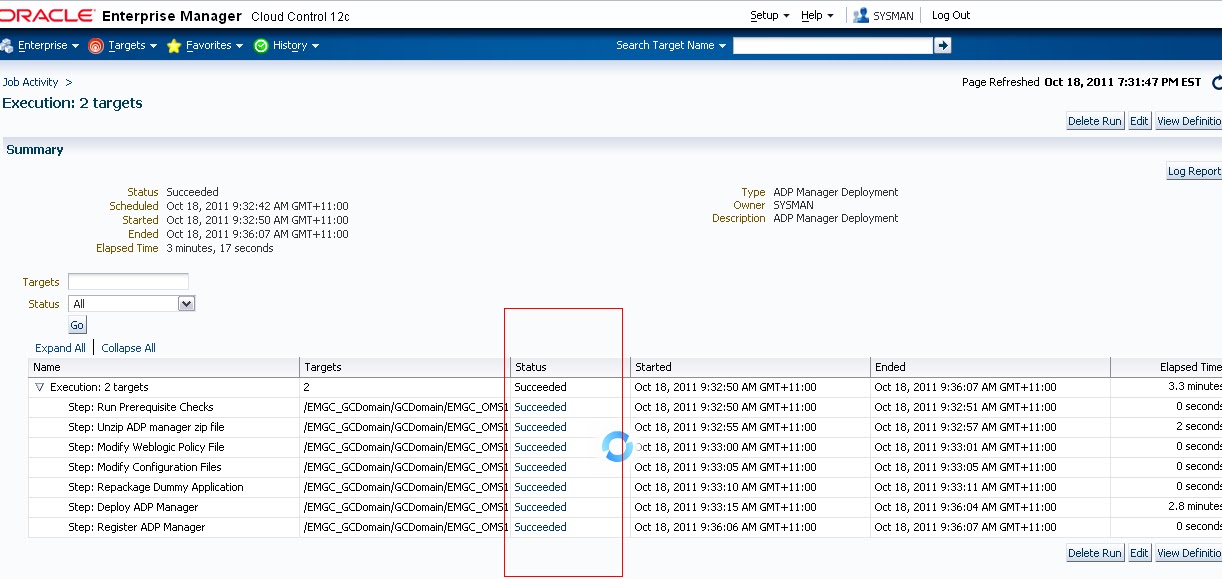Click the bottom View Definition button
The width and height of the screenshot is (1222, 579).
1188,553
